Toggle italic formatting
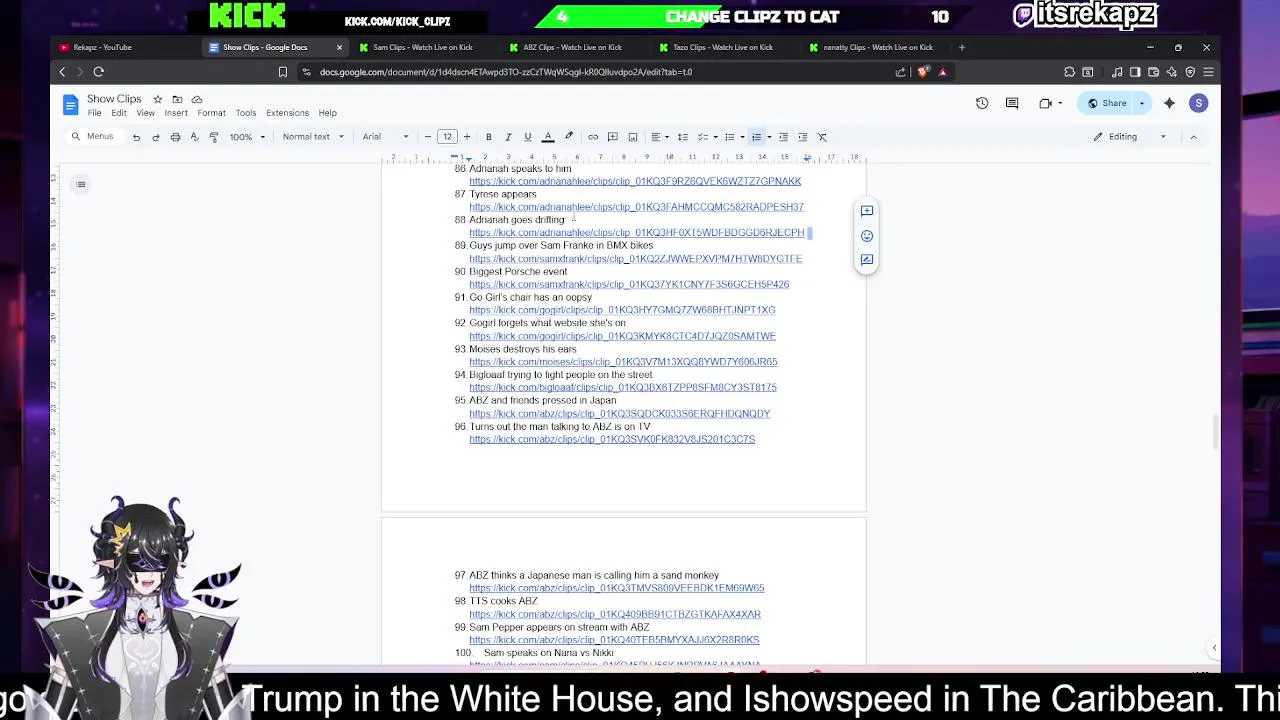Image resolution: width=1280 pixels, height=720 pixels. click(508, 137)
